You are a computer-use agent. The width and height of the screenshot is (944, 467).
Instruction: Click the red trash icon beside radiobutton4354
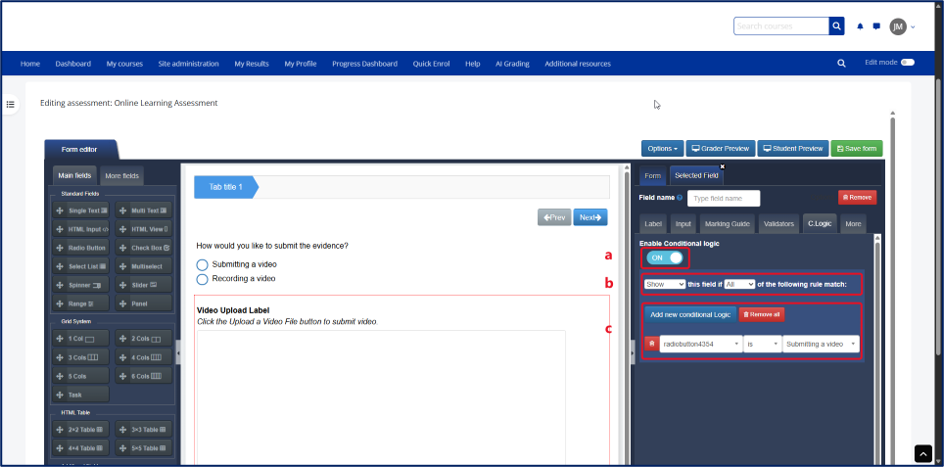651,344
